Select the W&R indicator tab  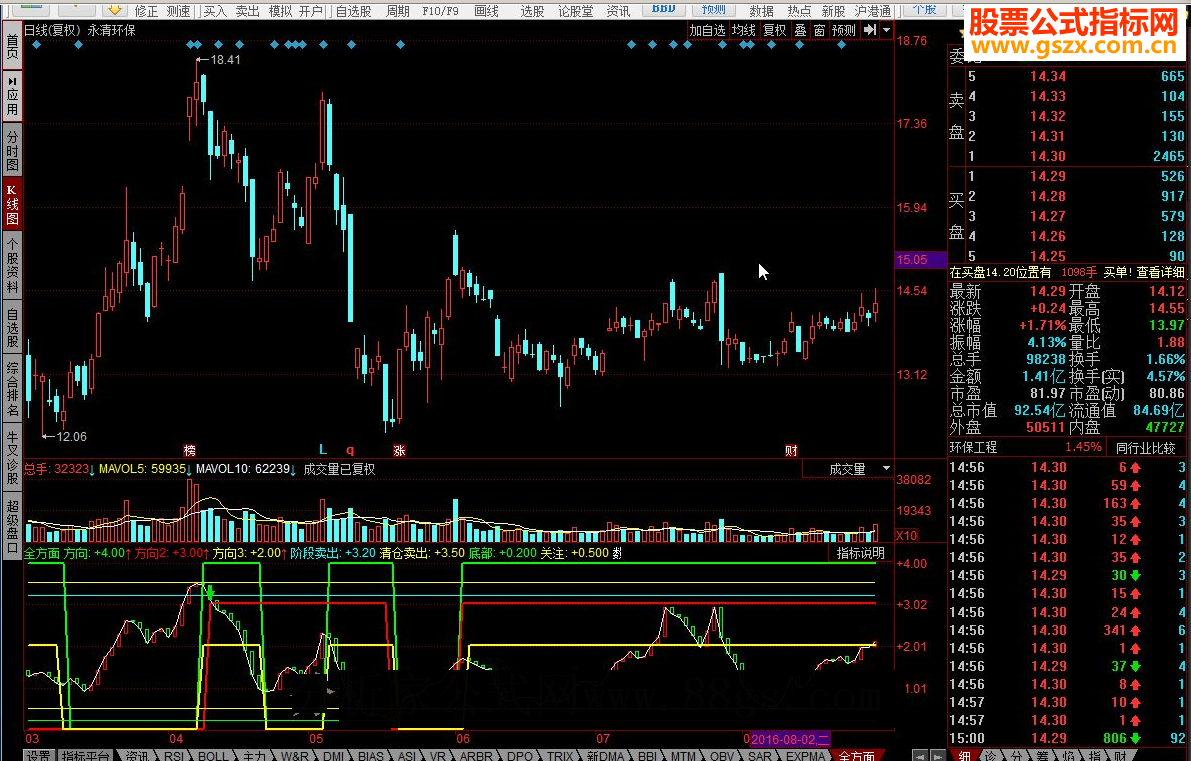point(295,756)
